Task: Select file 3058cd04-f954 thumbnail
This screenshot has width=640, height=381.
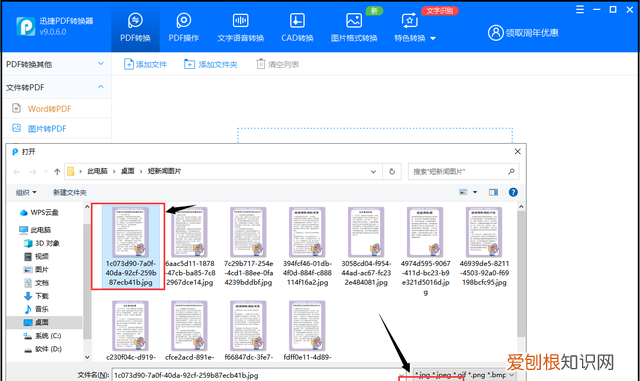Action: [366, 232]
